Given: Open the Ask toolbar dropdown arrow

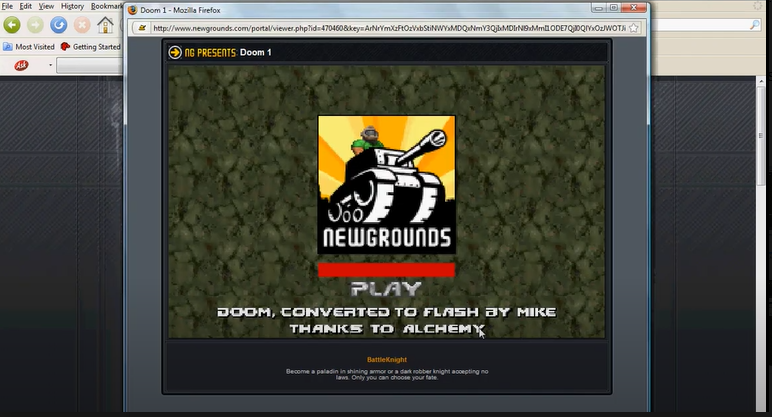Looking at the screenshot, I should point(50,65).
